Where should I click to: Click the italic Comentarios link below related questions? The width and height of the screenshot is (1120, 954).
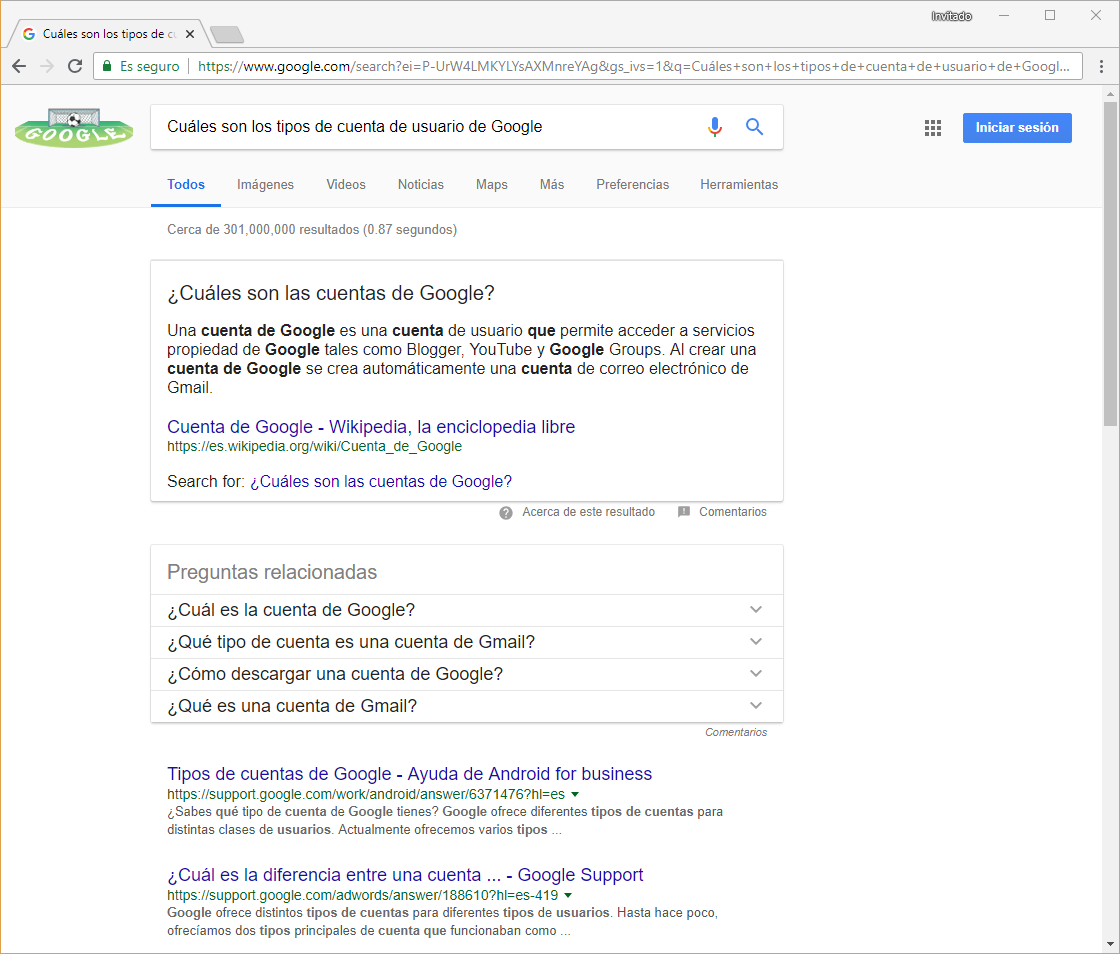coord(736,732)
